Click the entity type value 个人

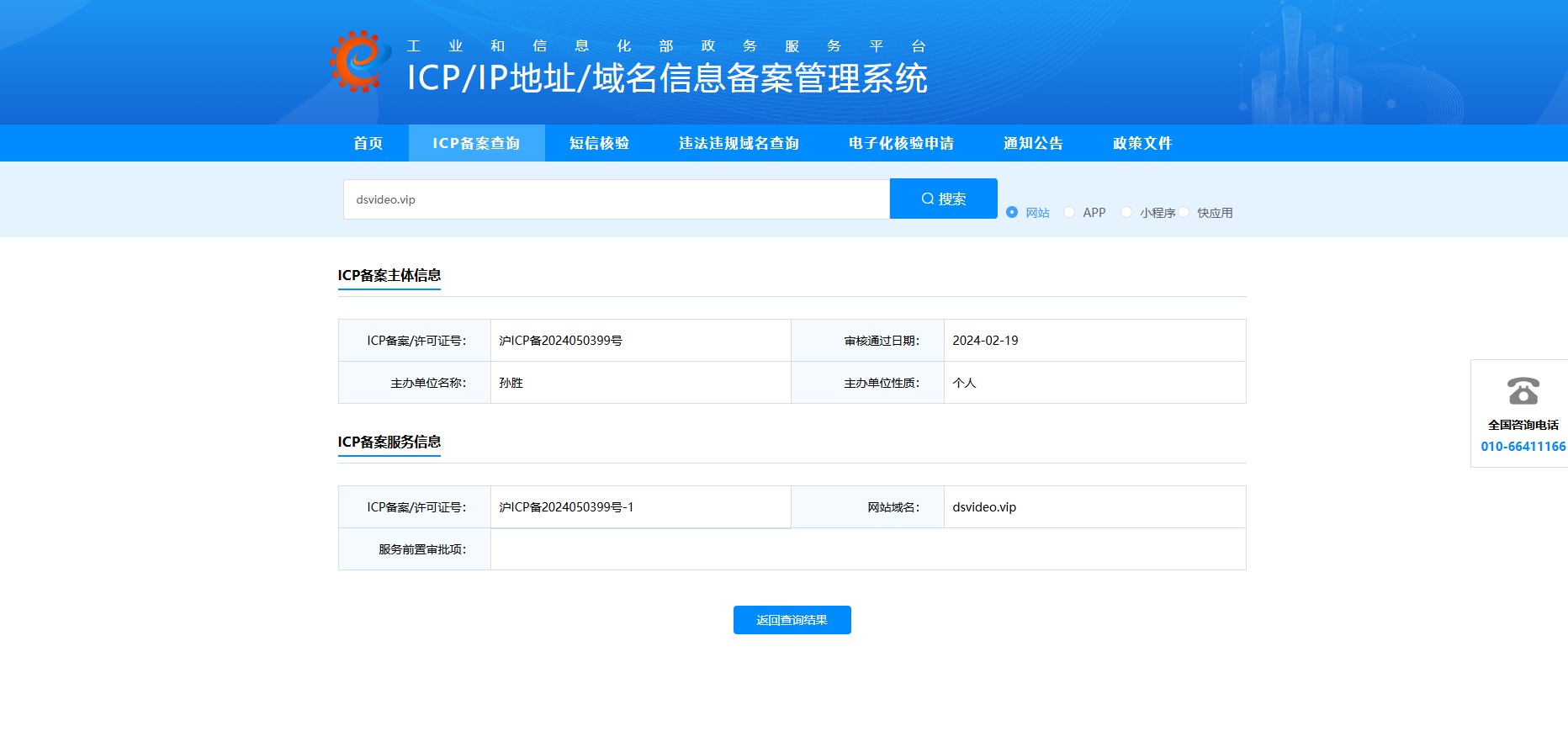click(x=964, y=383)
